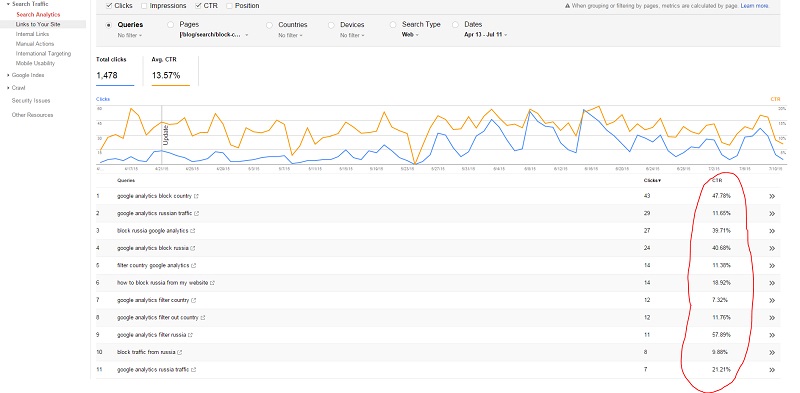Open external link icon for 'google analytics filter out country'

point(203,317)
